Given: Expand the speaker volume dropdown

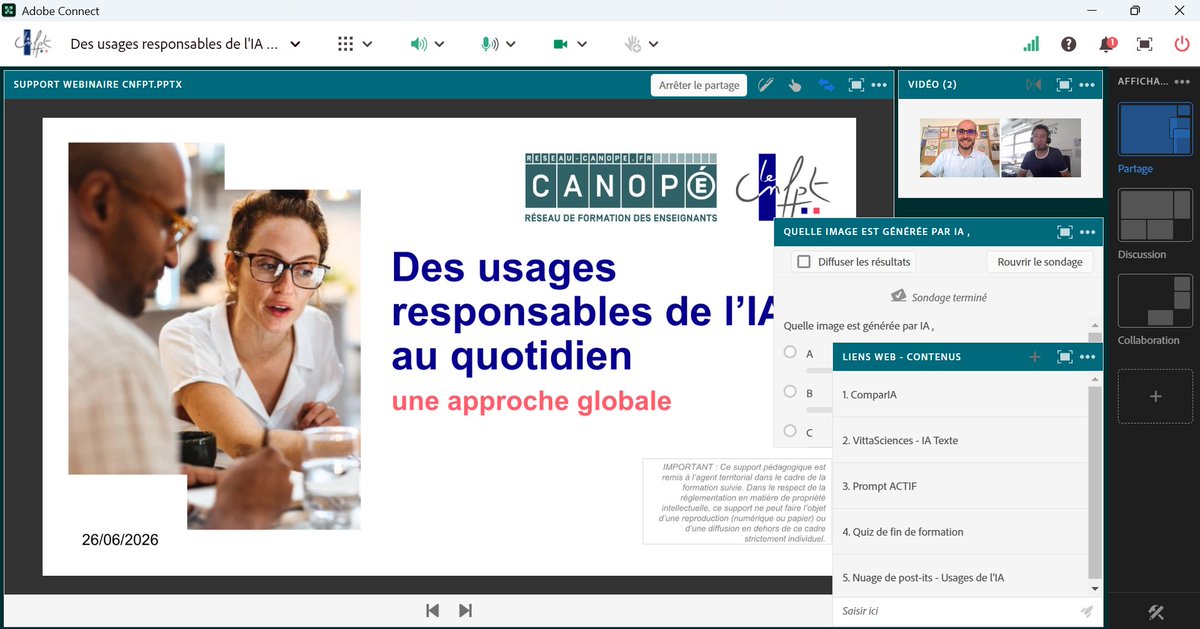Looking at the screenshot, I should point(438,44).
